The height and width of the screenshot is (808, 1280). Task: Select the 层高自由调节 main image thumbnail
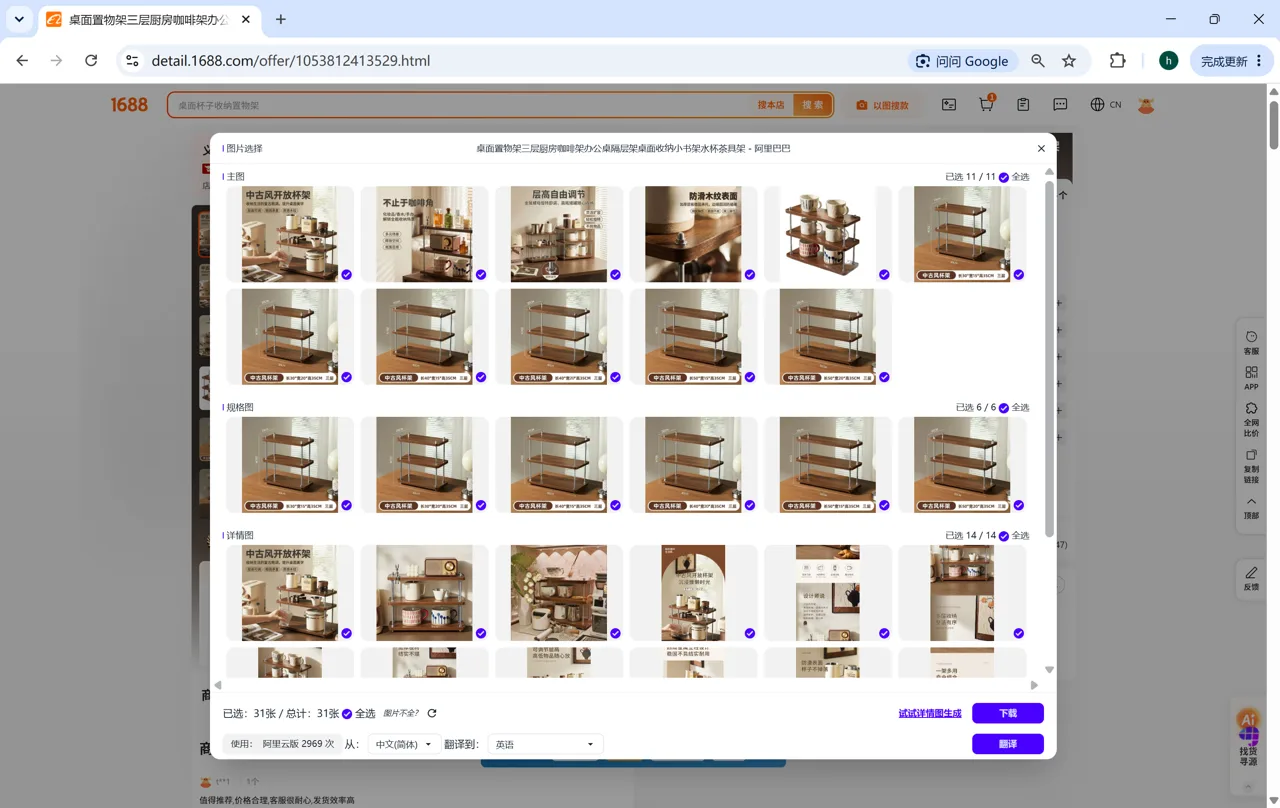coord(559,234)
